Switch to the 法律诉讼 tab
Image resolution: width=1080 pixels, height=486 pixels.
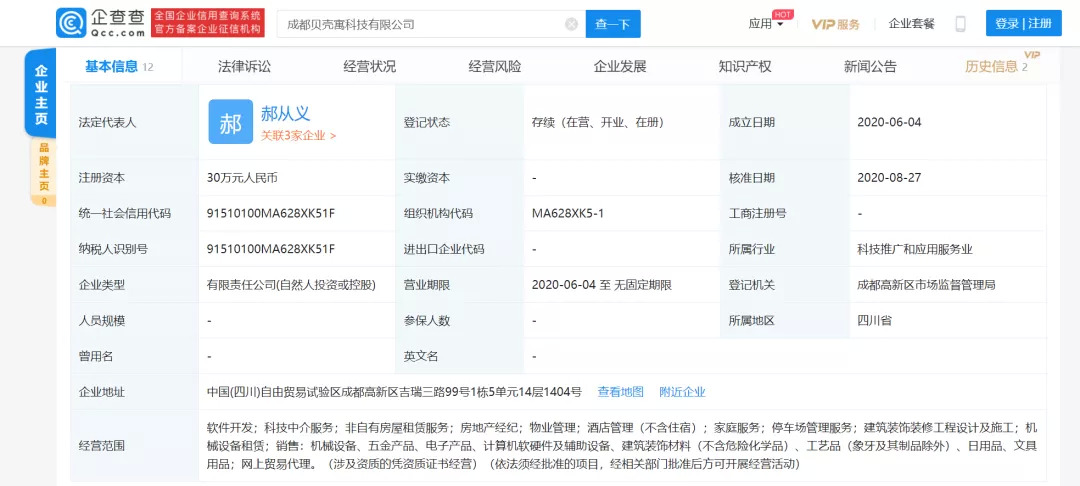coord(244,66)
